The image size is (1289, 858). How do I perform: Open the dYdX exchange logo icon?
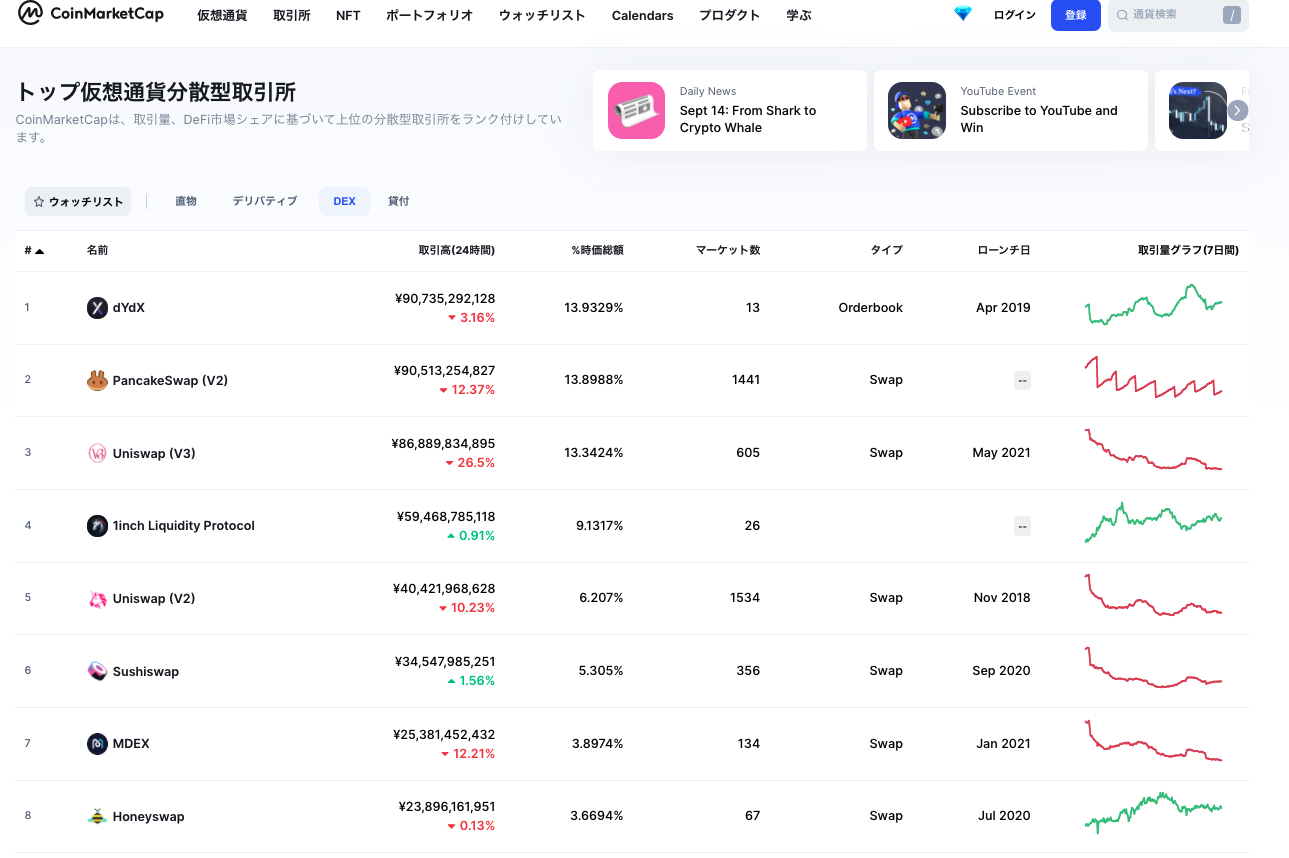pos(97,308)
